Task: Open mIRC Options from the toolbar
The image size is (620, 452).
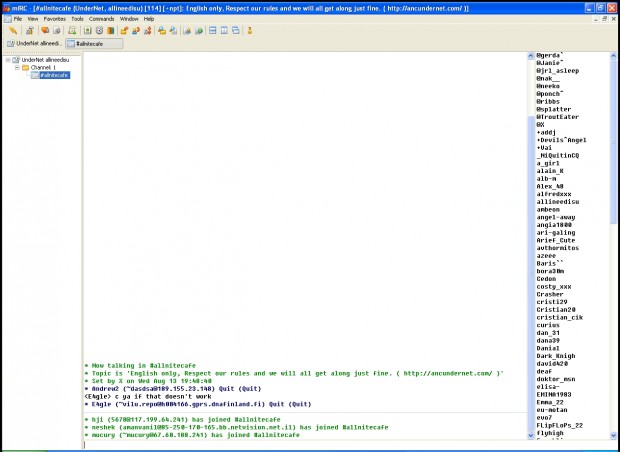Action: (30, 30)
